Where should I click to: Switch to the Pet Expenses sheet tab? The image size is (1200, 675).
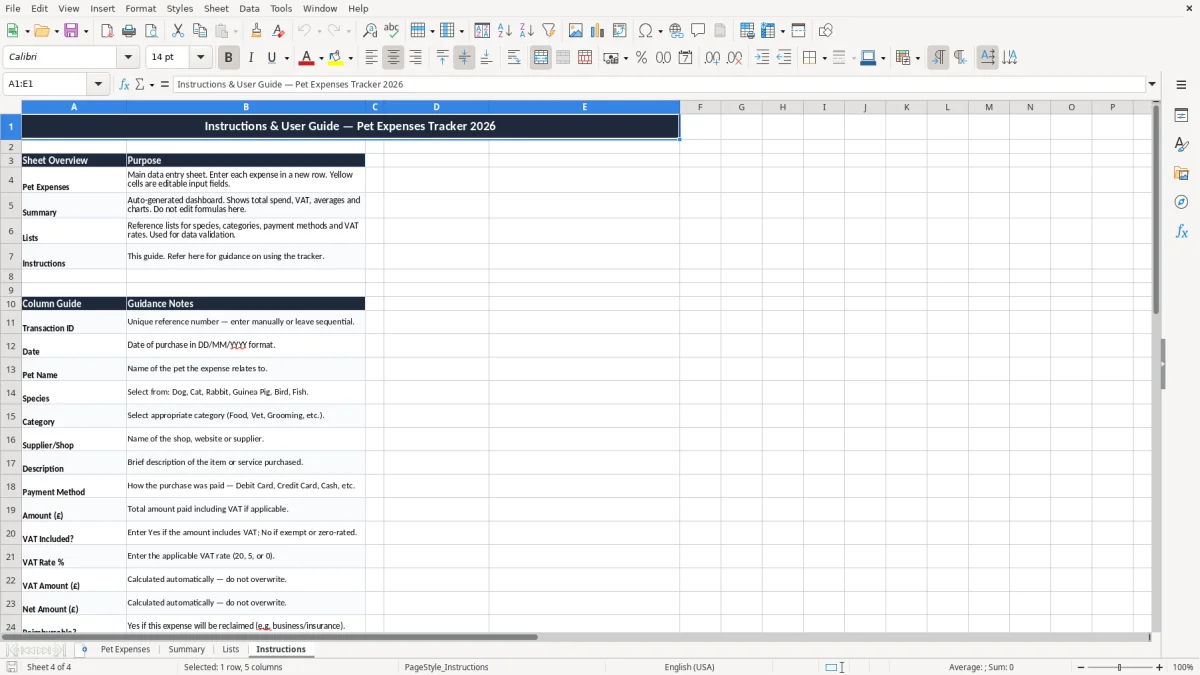coord(125,649)
